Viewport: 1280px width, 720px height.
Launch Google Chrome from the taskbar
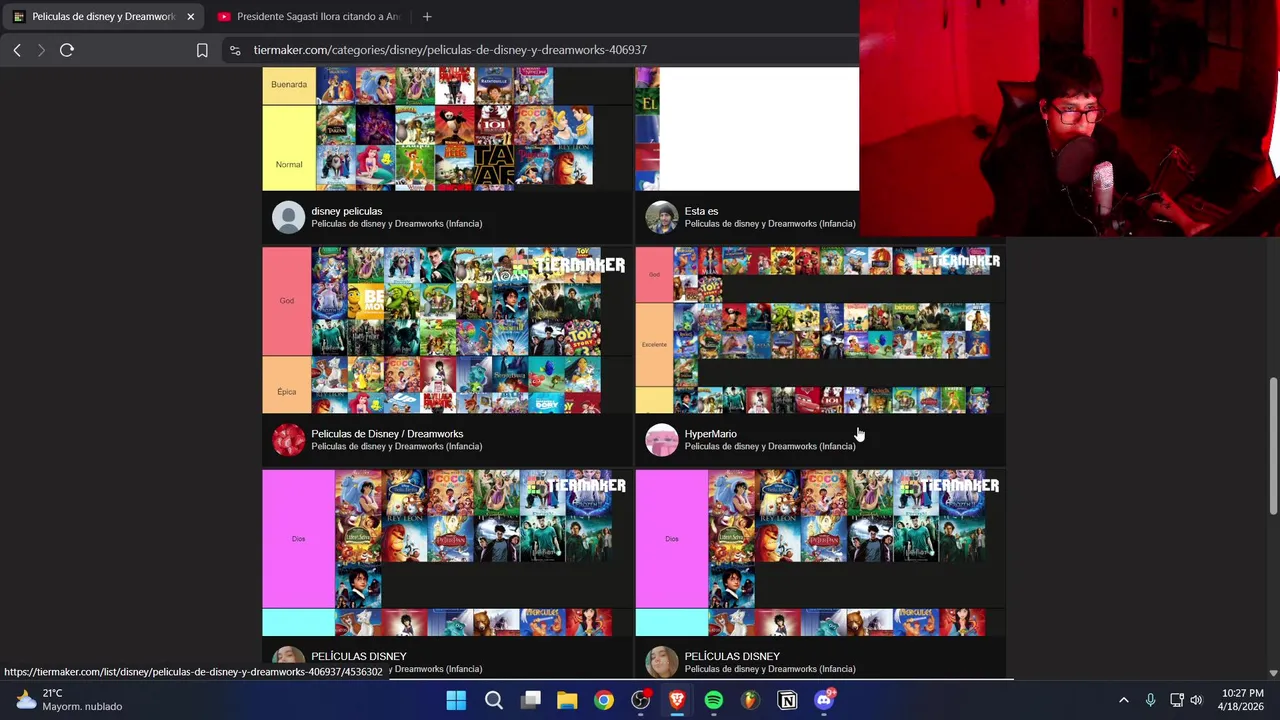coord(604,700)
